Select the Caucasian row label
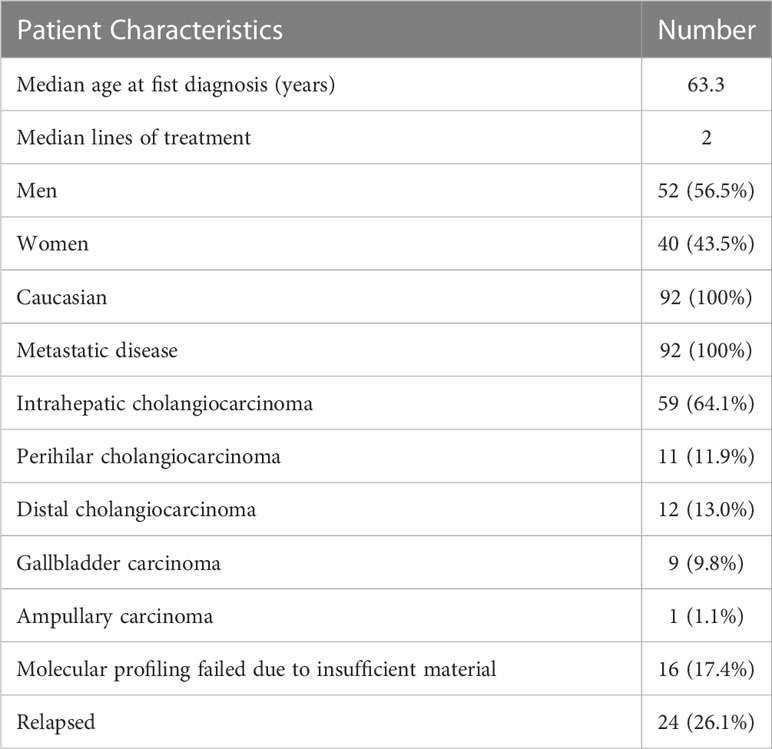 (x=62, y=297)
